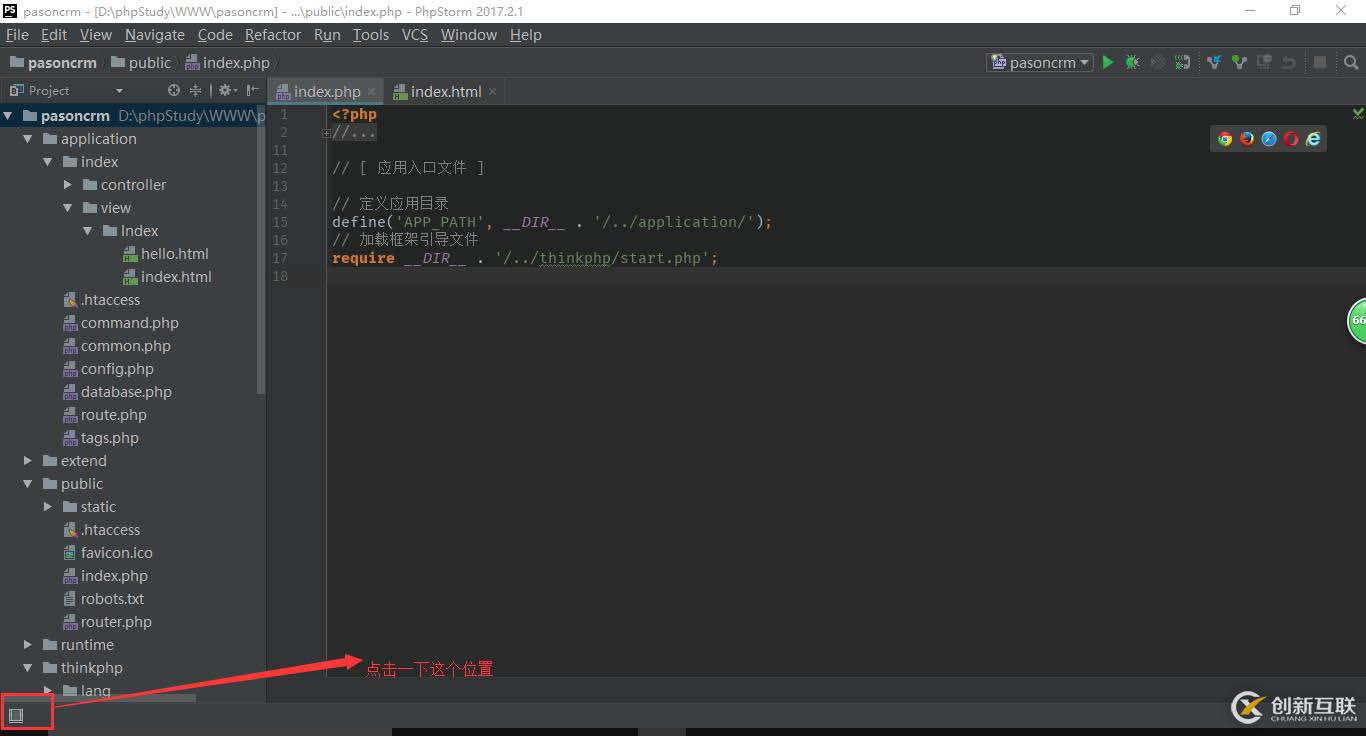The width and height of the screenshot is (1366, 736).
Task: Update project from VCS
Action: [x=1214, y=62]
